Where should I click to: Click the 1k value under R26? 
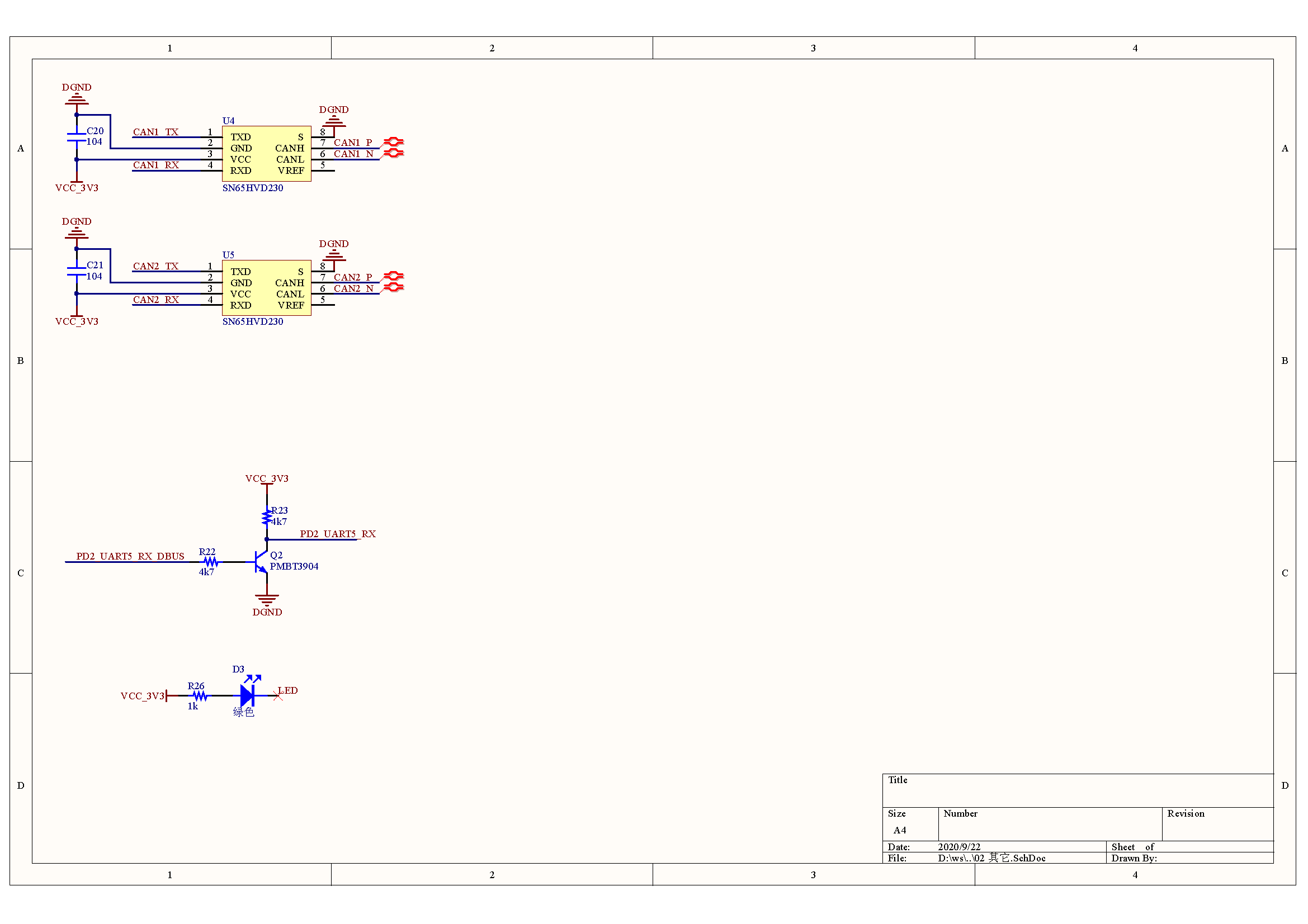[x=192, y=707]
